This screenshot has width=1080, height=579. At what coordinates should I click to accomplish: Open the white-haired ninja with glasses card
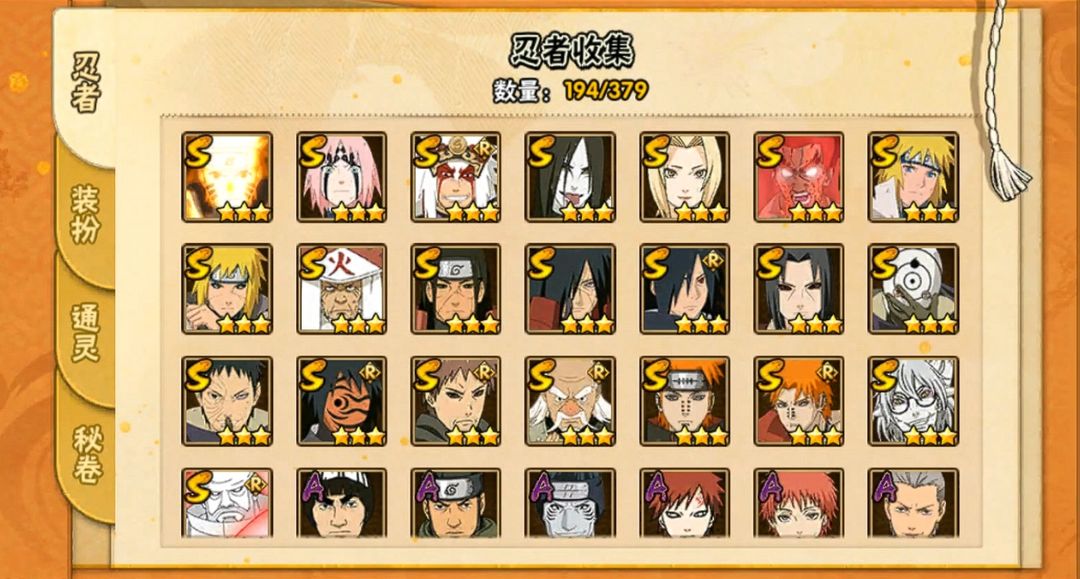913,401
